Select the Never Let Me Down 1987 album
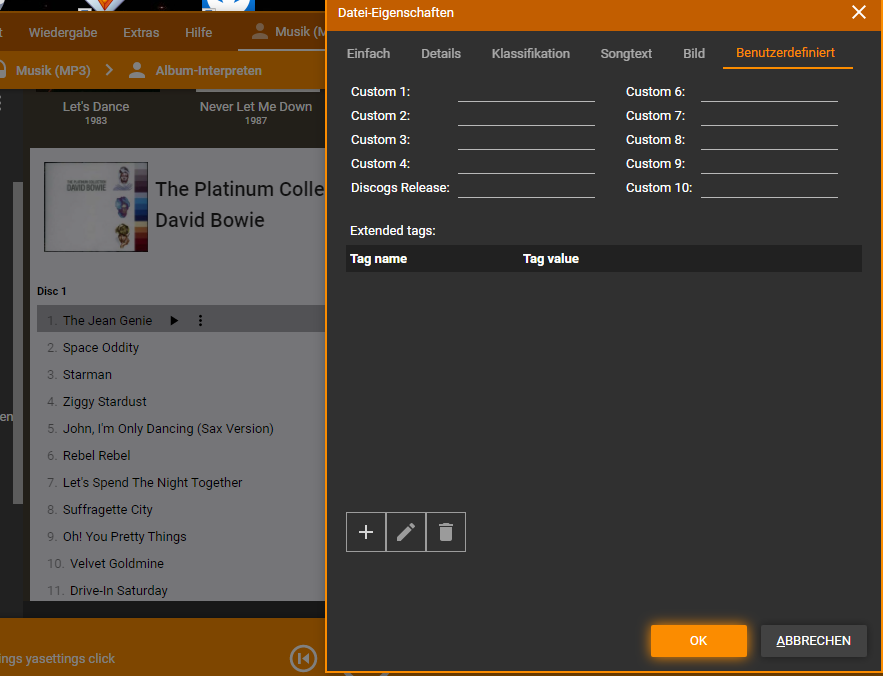Image resolution: width=883 pixels, height=676 pixels. click(256, 112)
